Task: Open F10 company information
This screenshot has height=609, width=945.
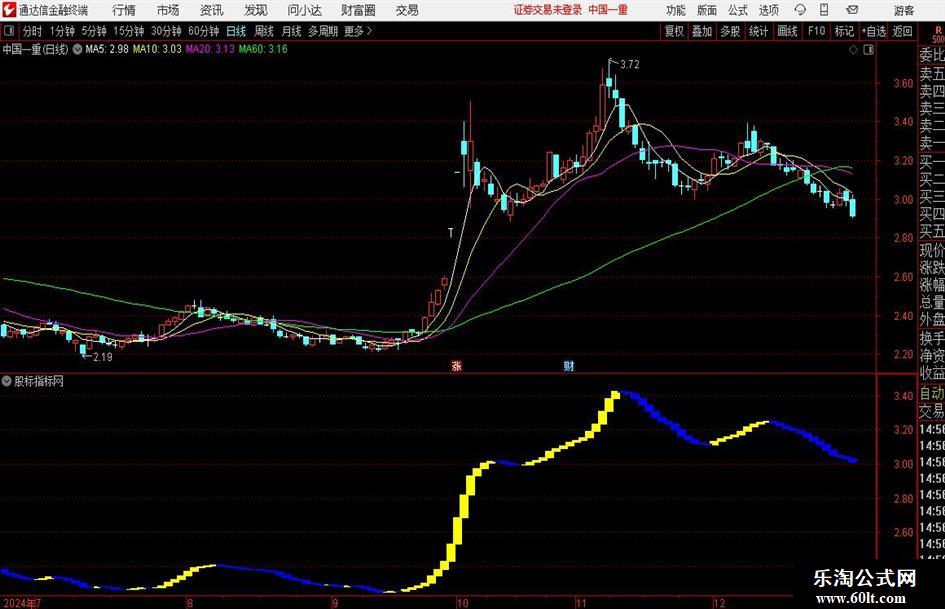Action: (x=816, y=31)
